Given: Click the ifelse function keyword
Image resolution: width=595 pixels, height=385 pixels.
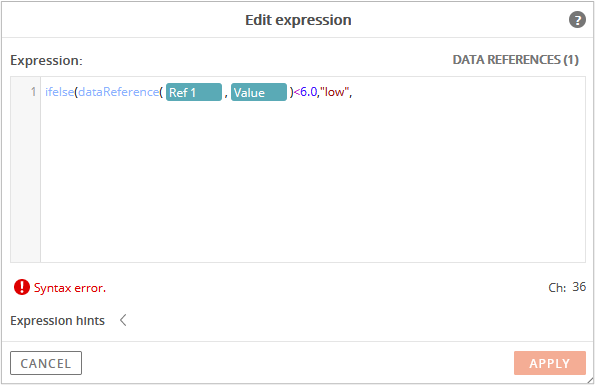Looking at the screenshot, I should (x=60, y=92).
